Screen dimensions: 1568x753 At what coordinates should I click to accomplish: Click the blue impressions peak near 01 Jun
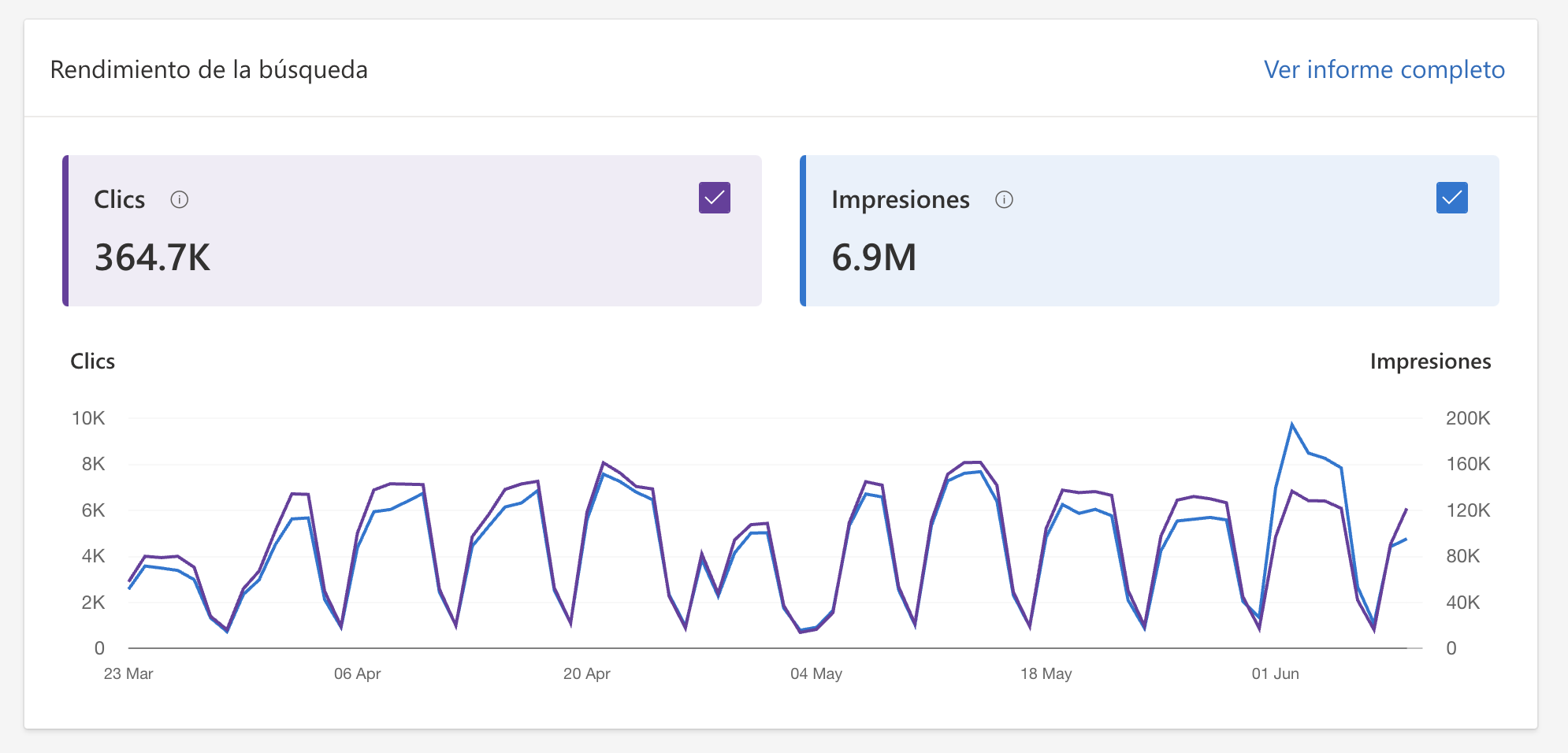pos(1292,425)
